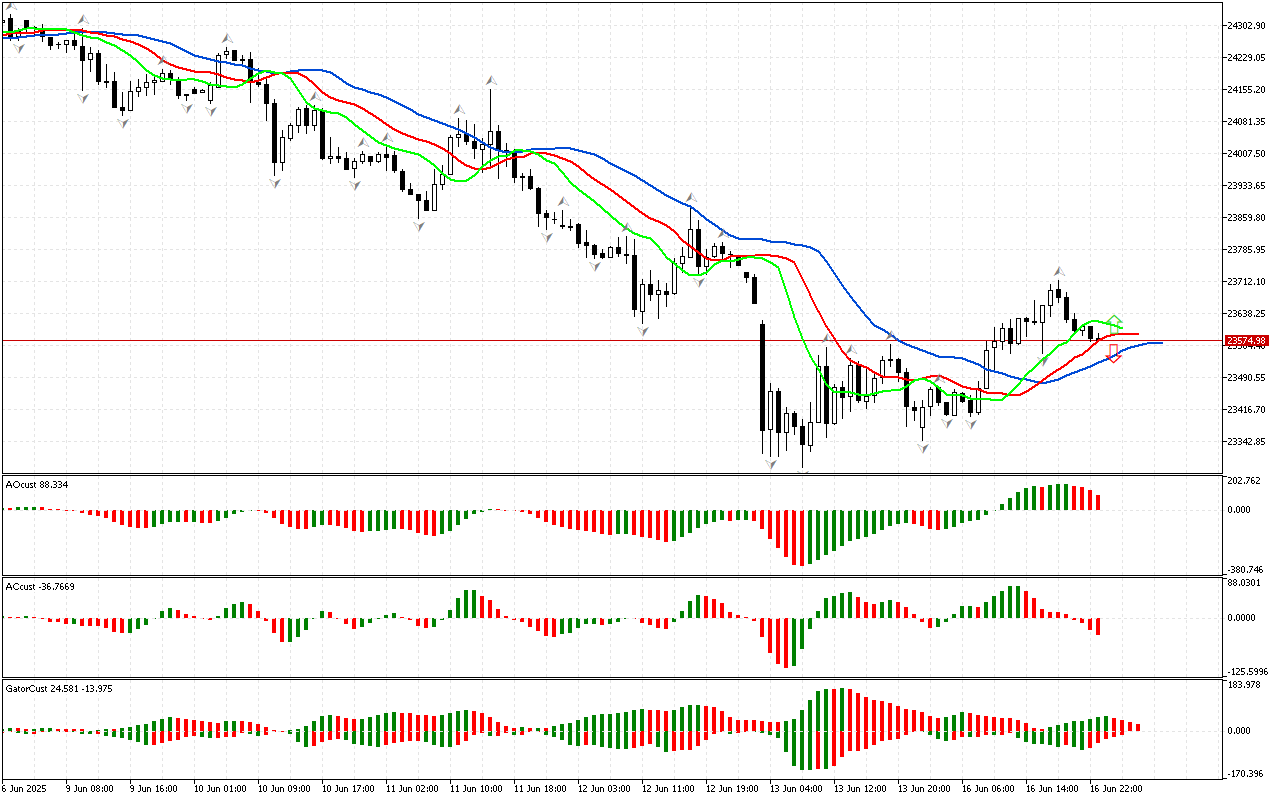Click the 11 Jun 18:00 time axis label
This screenshot has width=1280, height=800.
[539, 789]
